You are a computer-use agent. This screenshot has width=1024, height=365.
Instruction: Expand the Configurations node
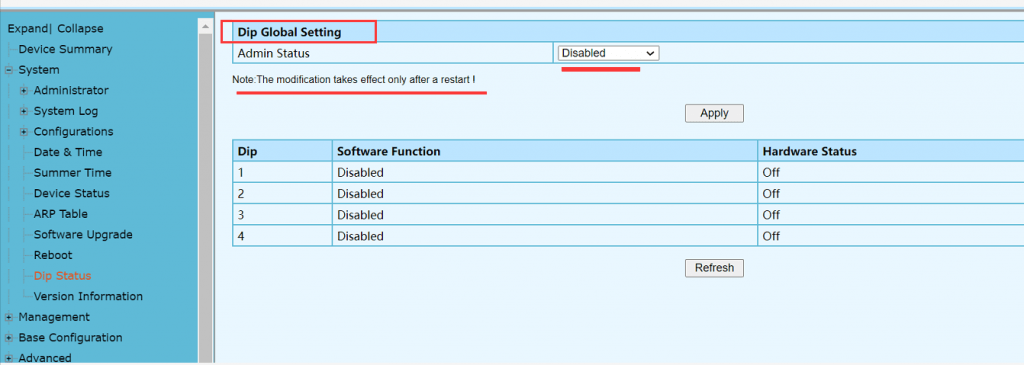[24, 132]
